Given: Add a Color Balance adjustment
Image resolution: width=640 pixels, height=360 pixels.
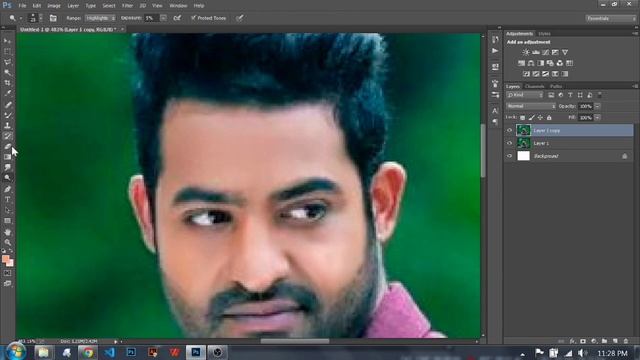Looking at the screenshot, I should pyautogui.click(x=531, y=63).
